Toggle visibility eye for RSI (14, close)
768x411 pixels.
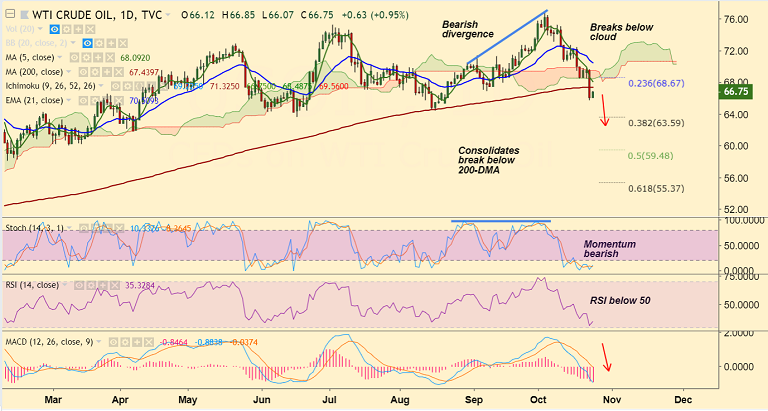79,285
